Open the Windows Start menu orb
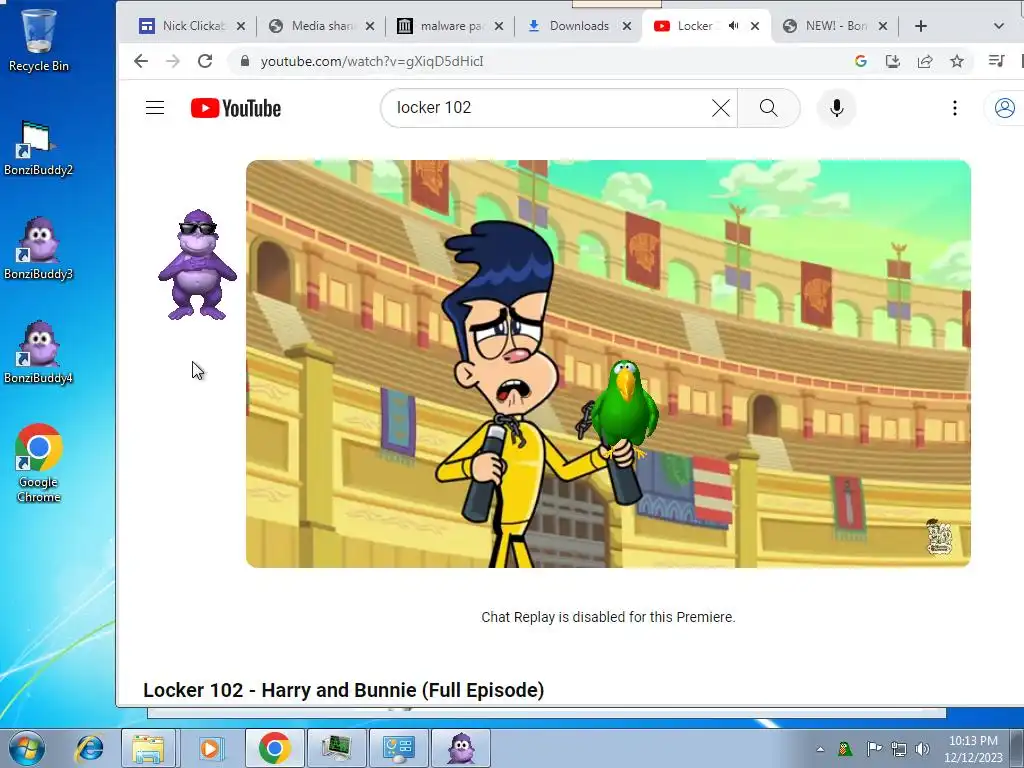 click(x=26, y=748)
